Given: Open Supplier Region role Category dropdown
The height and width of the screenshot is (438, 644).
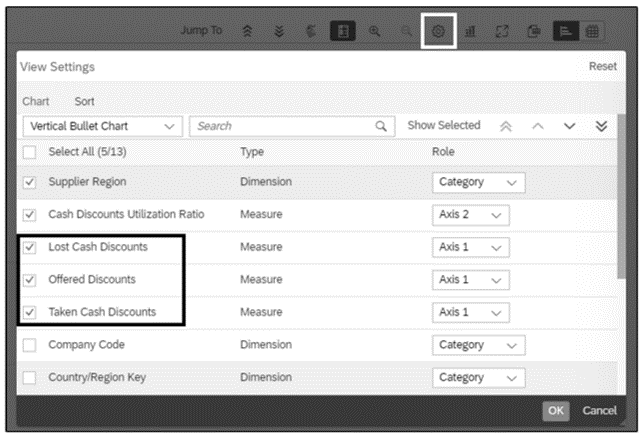Looking at the screenshot, I should coord(478,182).
